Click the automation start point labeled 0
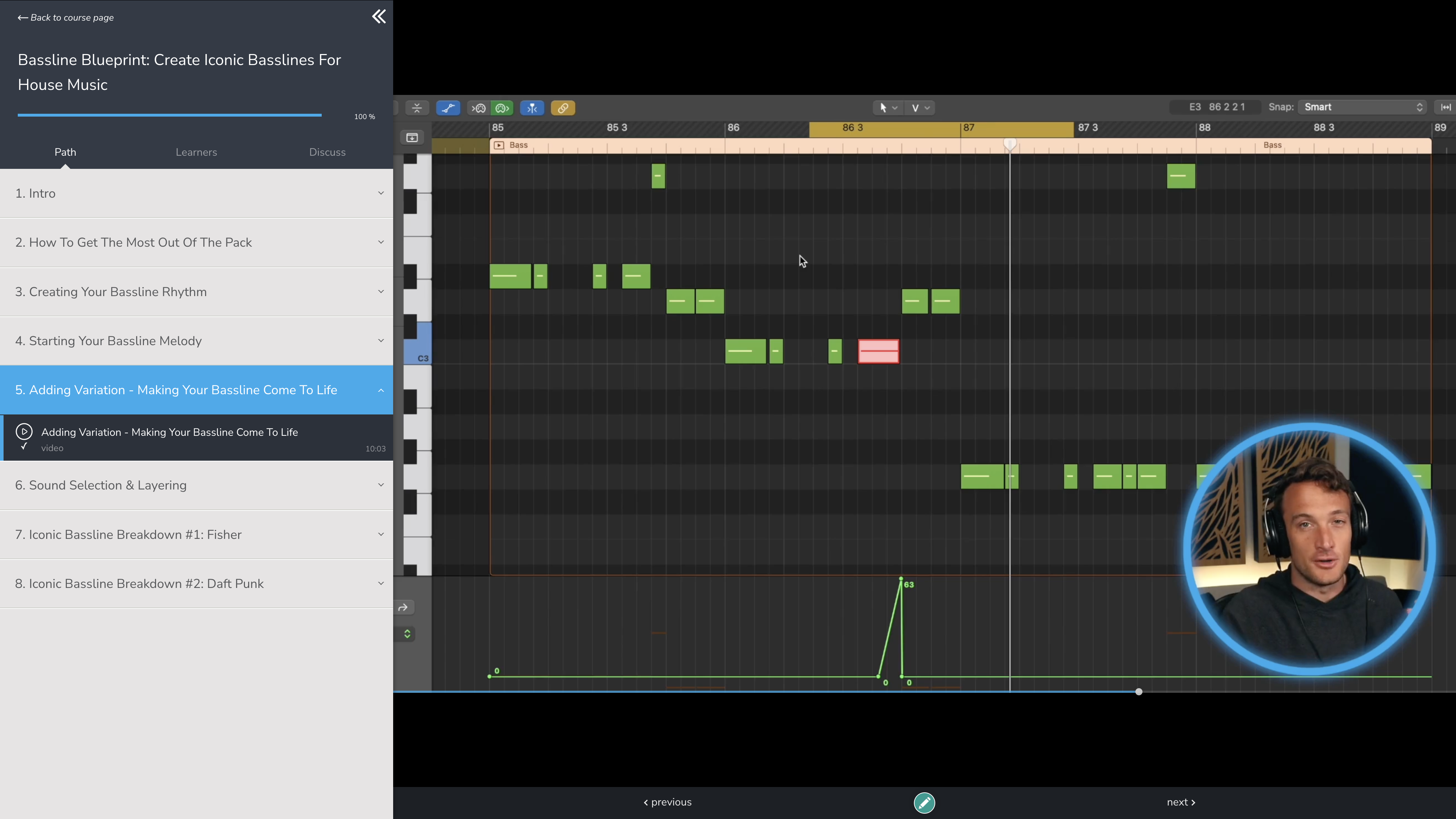 [x=489, y=676]
